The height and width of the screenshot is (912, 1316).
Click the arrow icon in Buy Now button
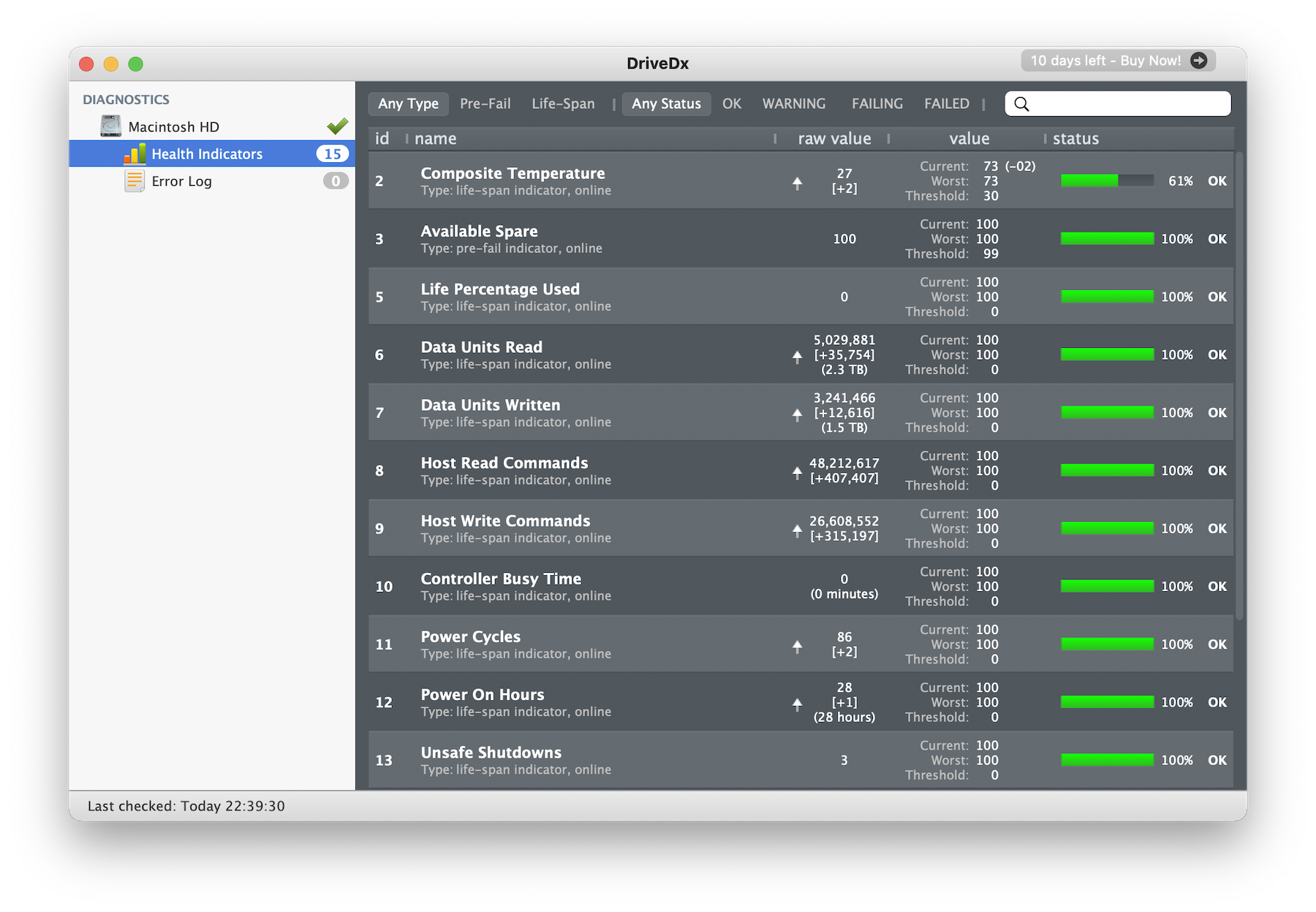coord(1199,61)
